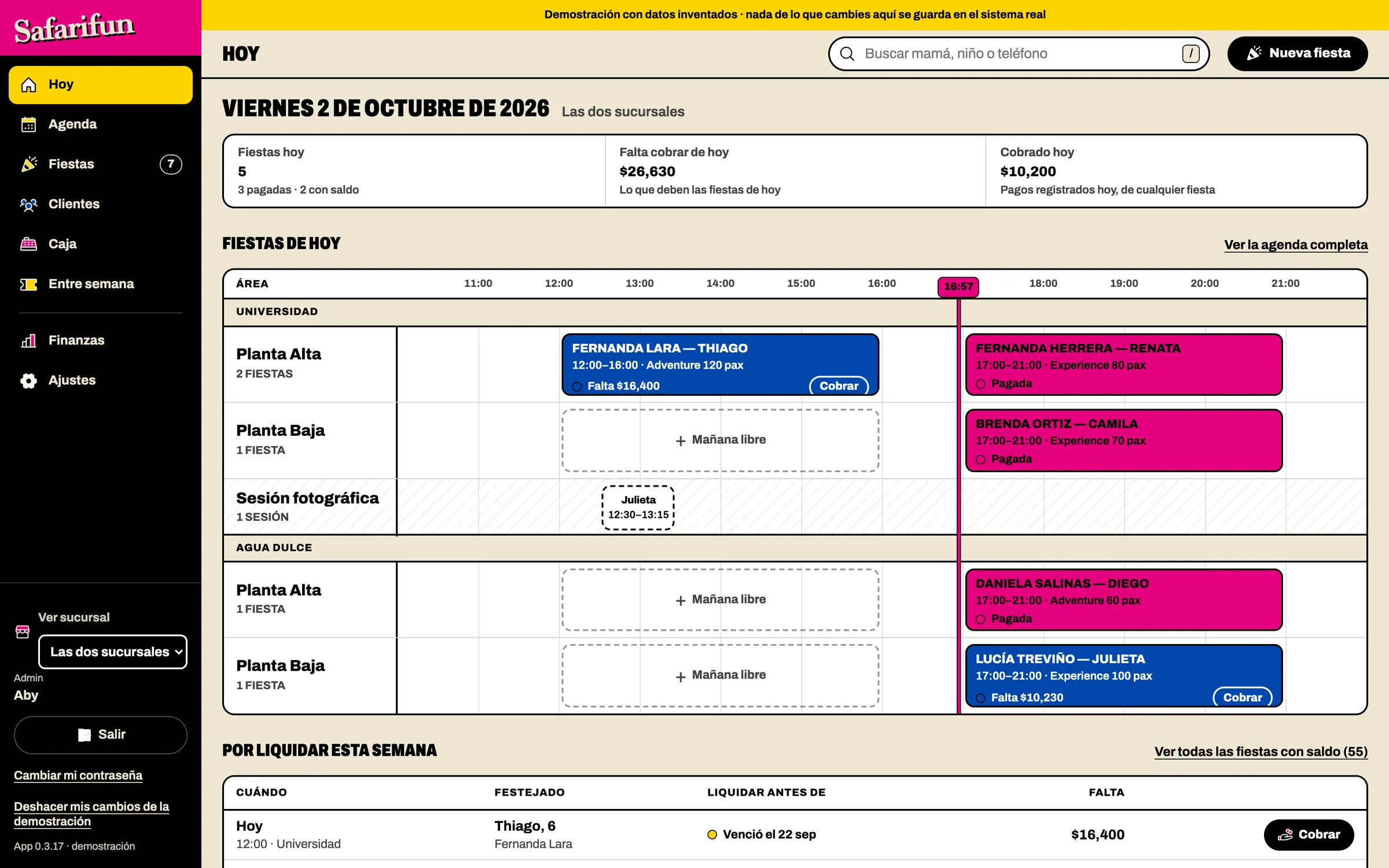Go to the Clientes section

pyautogui.click(x=101, y=204)
